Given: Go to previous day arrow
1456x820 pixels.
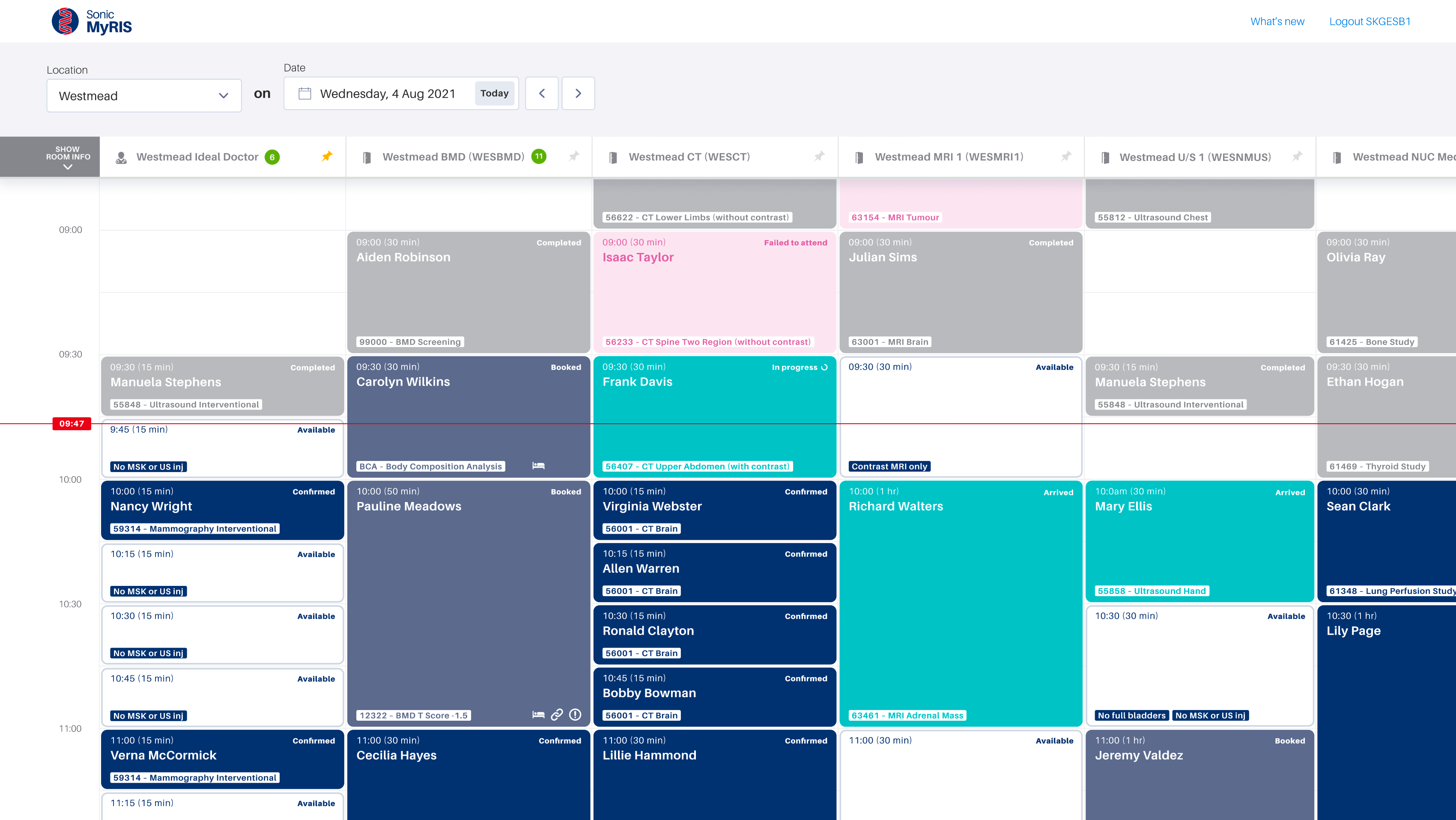Looking at the screenshot, I should (541, 93).
